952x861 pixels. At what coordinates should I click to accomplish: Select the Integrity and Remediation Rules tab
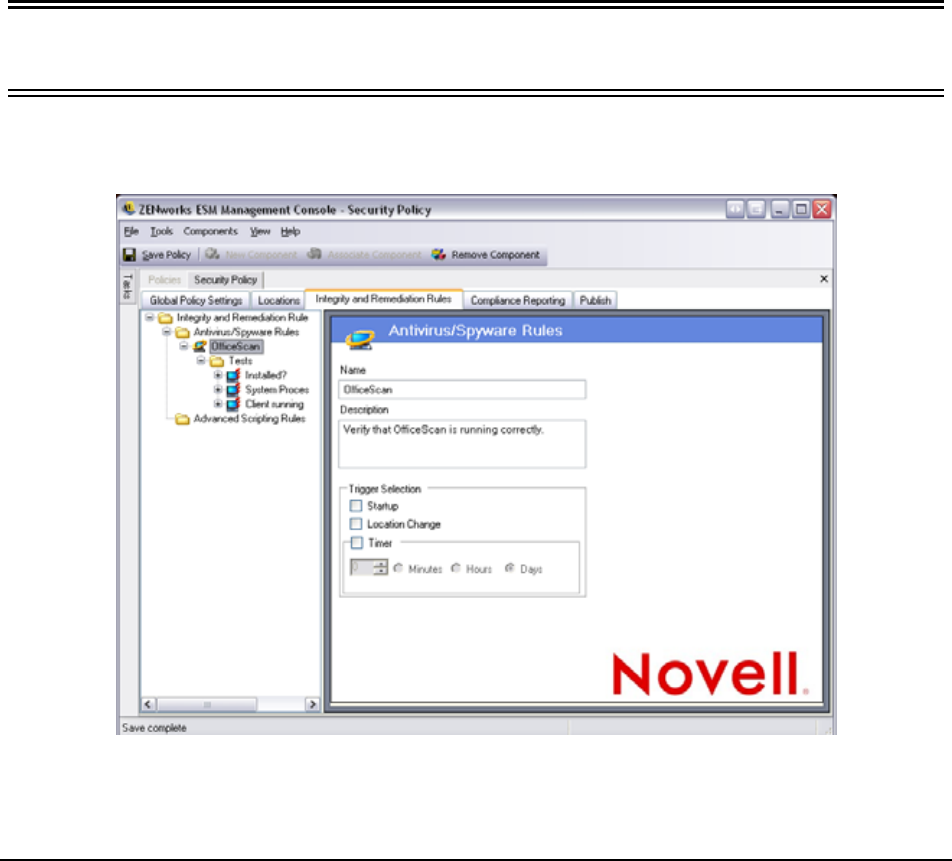(383, 299)
